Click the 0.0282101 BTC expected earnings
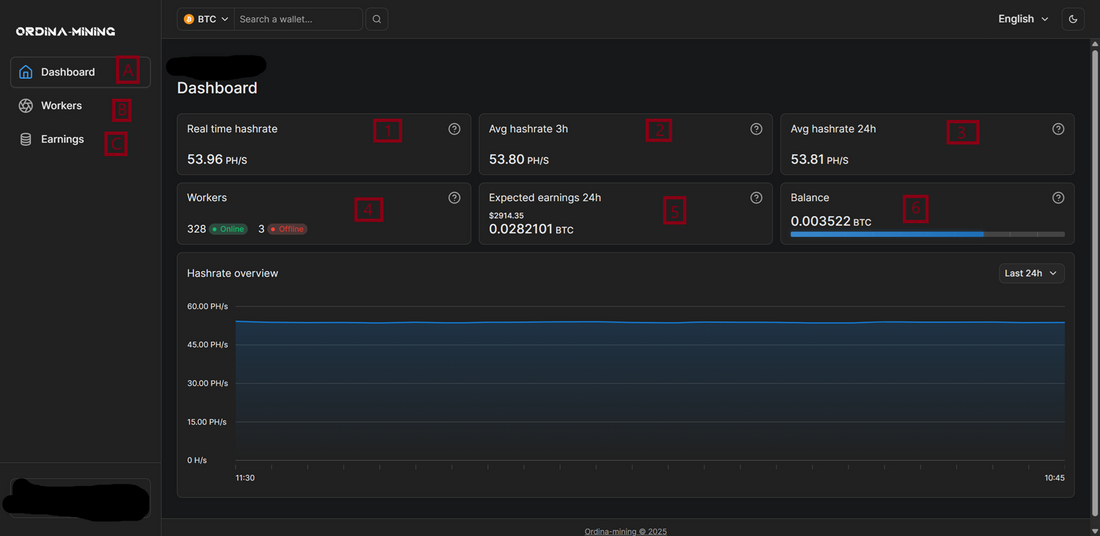The width and height of the screenshot is (1100, 536). click(x=531, y=229)
